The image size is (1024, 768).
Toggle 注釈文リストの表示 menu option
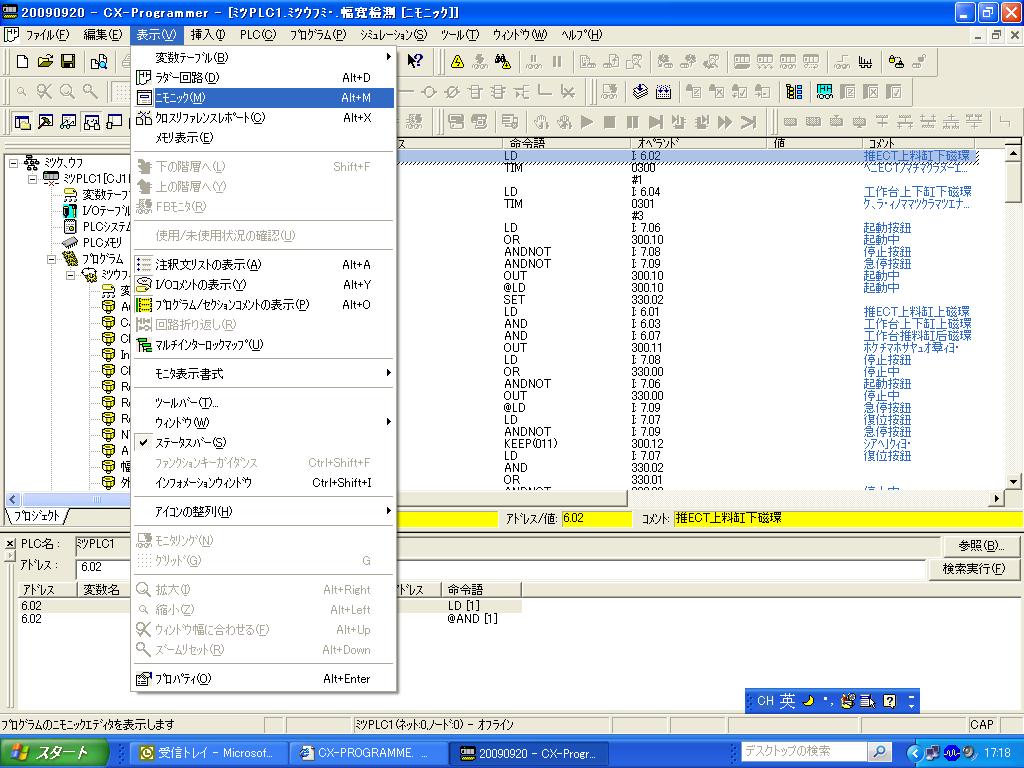[x=208, y=265]
